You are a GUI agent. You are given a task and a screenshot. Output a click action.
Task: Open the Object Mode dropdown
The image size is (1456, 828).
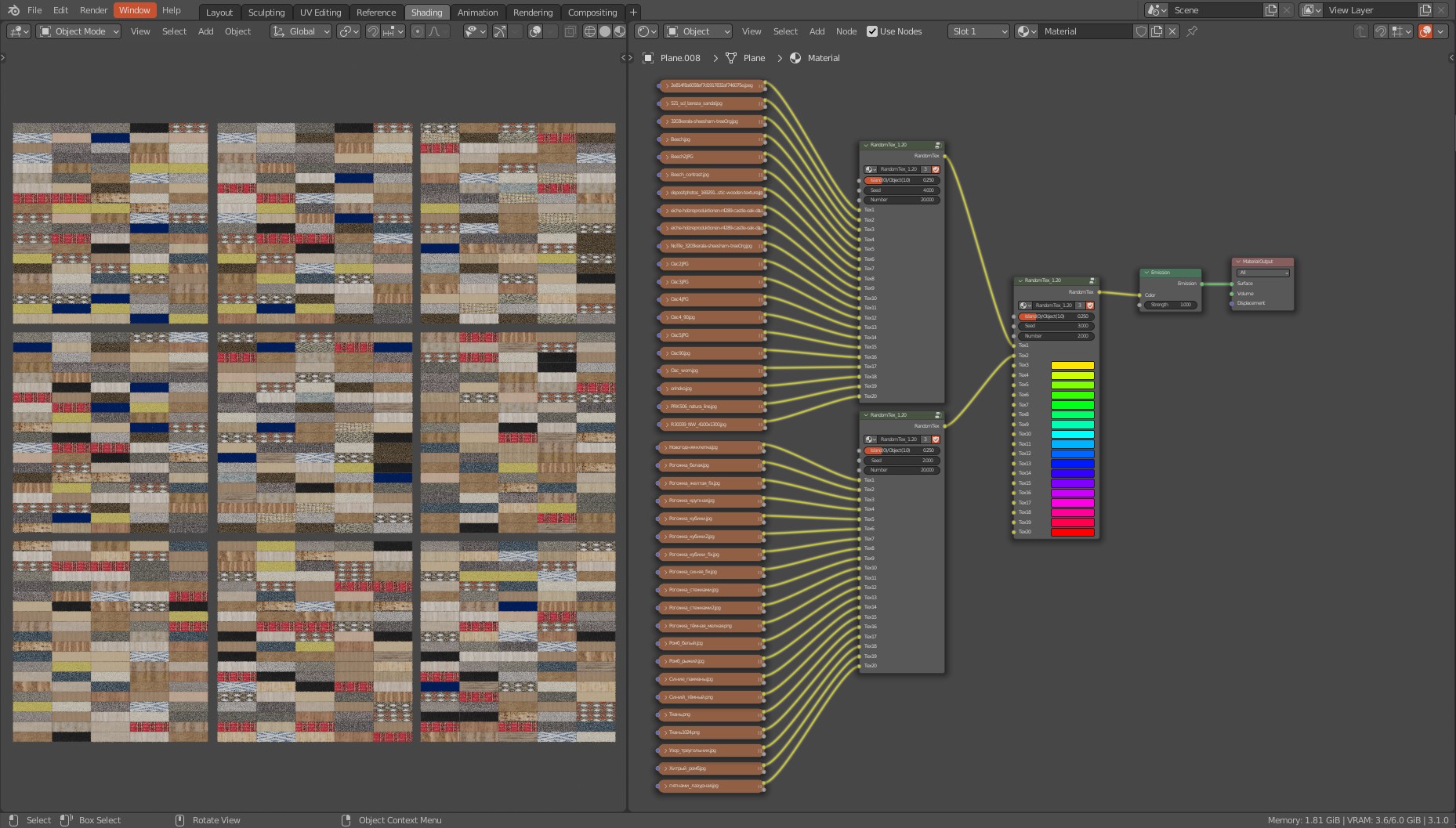(78, 31)
